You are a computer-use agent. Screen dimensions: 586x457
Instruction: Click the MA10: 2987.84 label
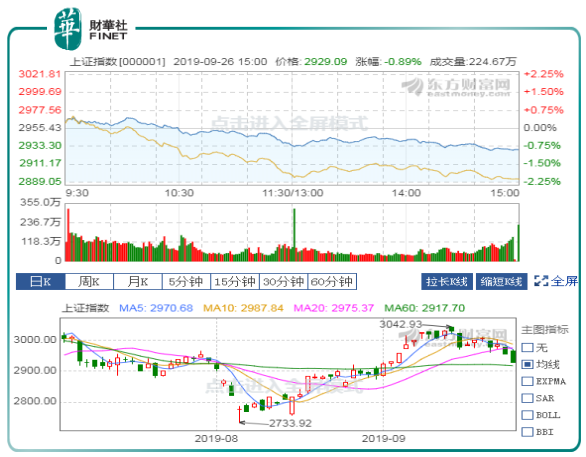243,308
